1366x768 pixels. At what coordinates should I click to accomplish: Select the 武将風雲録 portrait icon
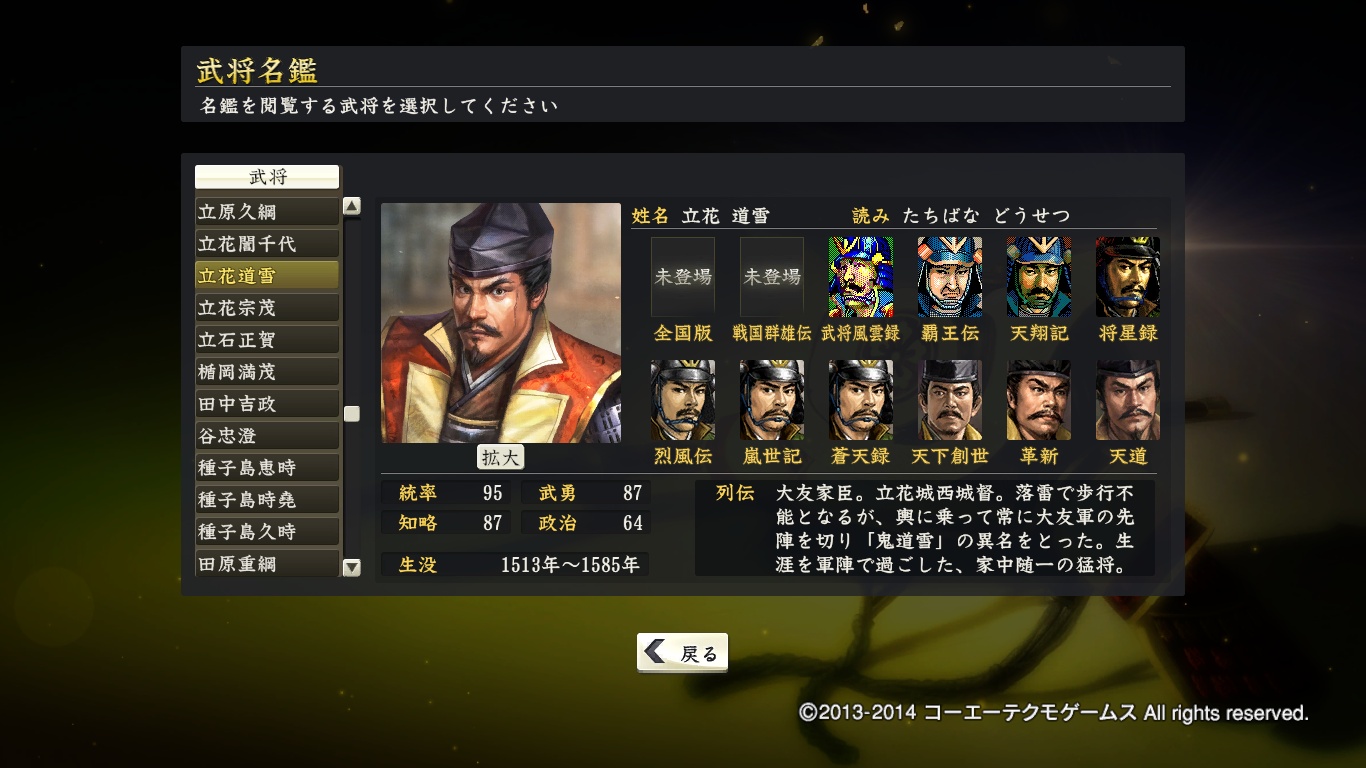(x=861, y=277)
